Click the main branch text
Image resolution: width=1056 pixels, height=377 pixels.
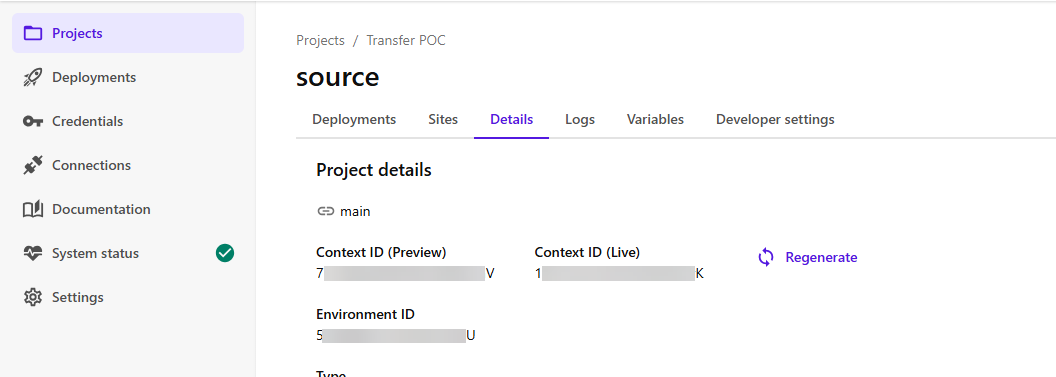point(356,211)
